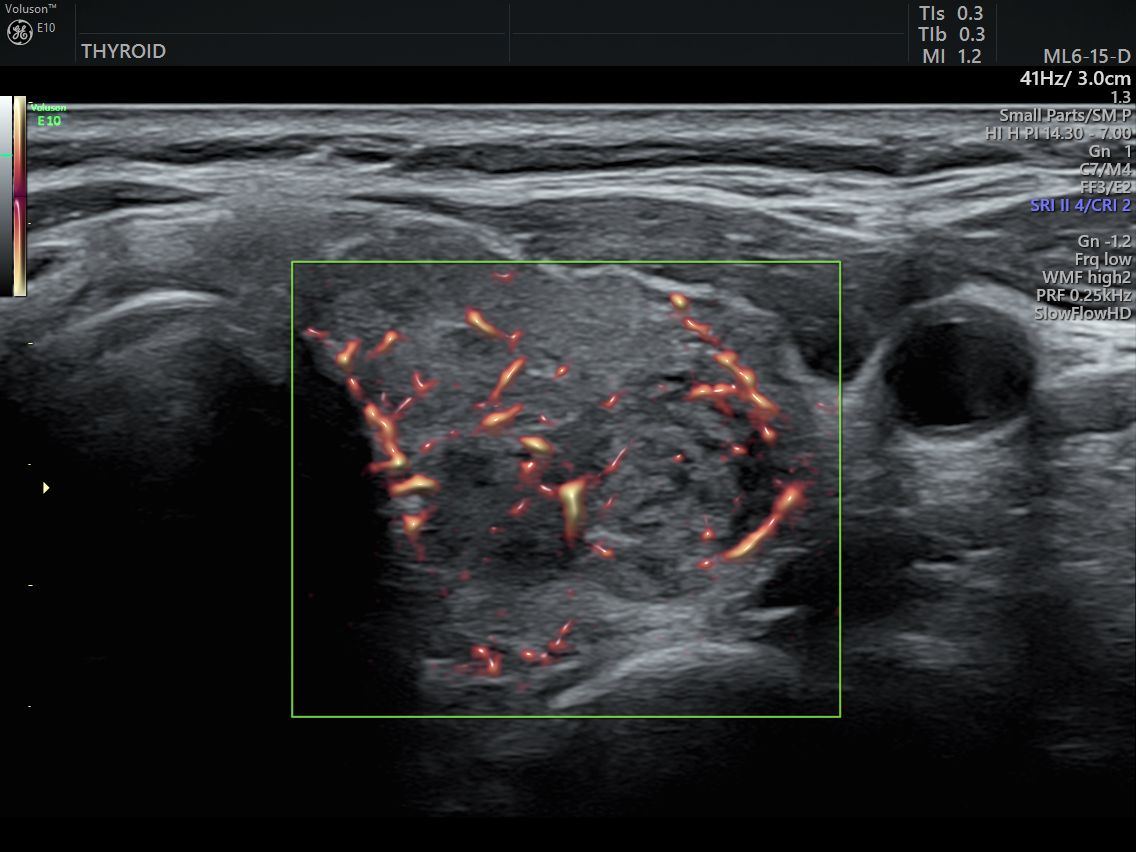Click the green Voluson E10 label by the color bar
Image resolution: width=1136 pixels, height=852 pixels.
coord(48,114)
